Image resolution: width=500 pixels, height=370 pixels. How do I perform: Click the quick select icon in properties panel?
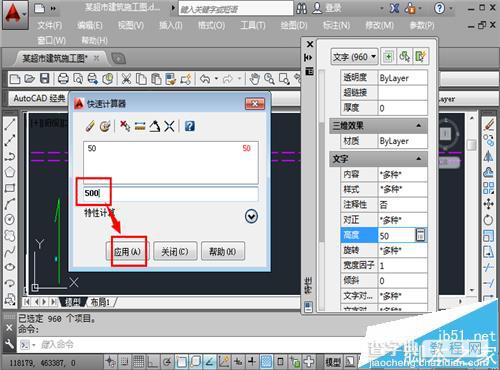421,57
